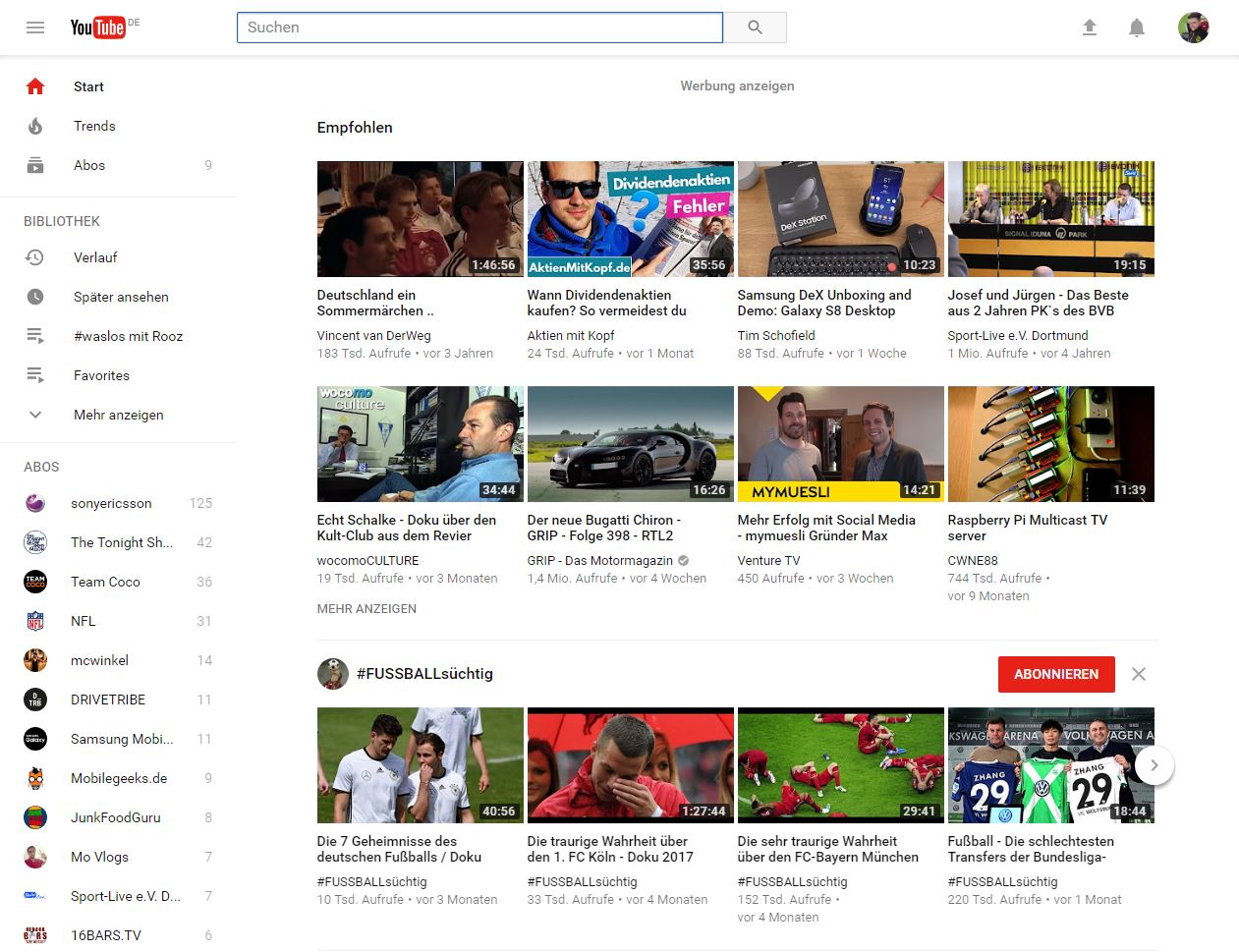Click the Werbung anzeigen link

737,85
